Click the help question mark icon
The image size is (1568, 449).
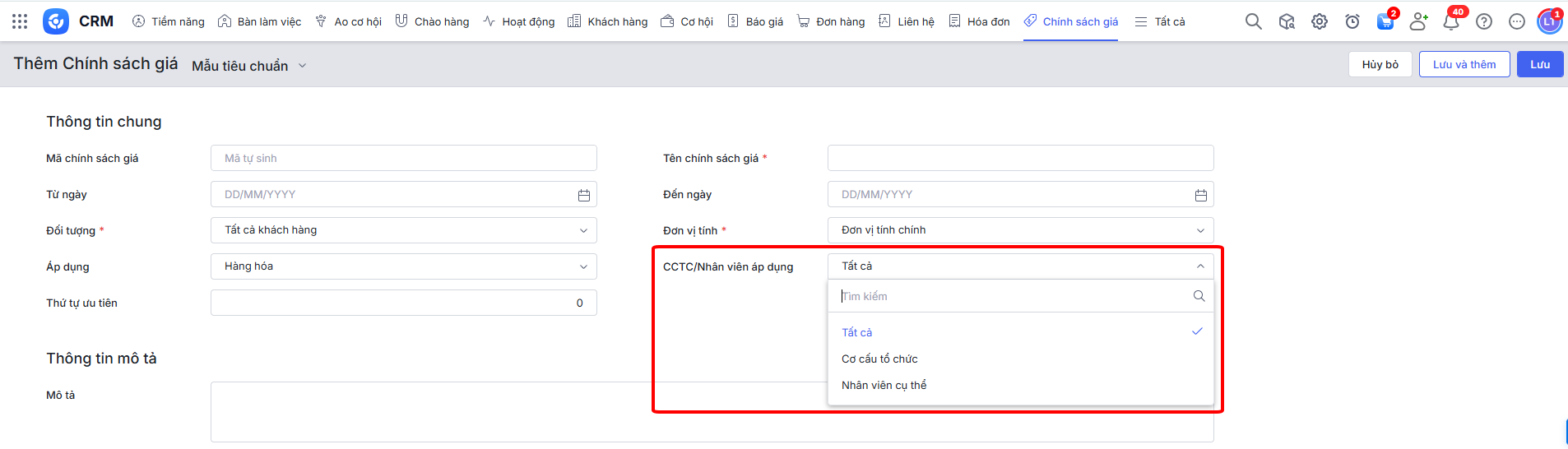[x=1484, y=21]
